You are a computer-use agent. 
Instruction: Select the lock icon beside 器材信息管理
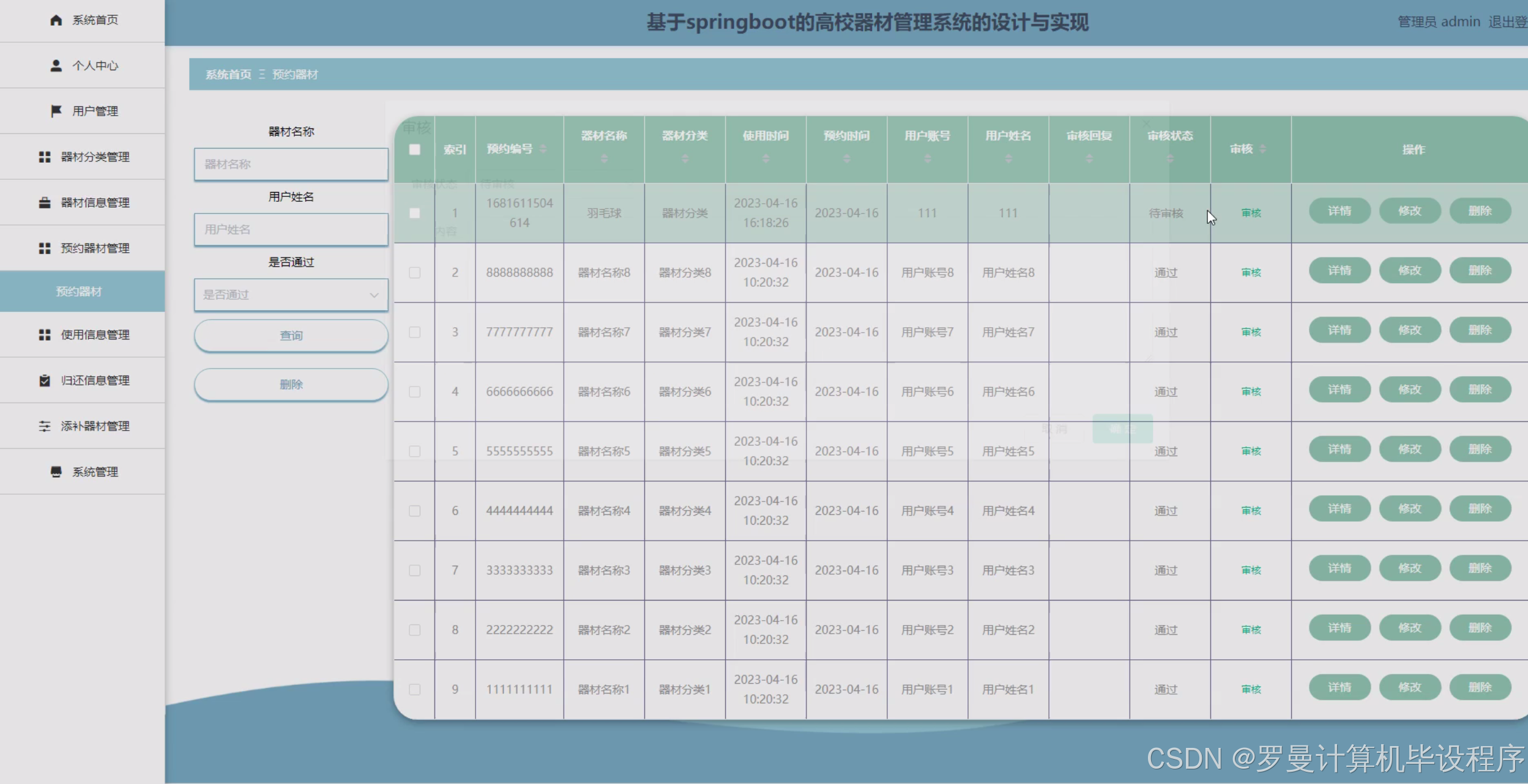(45, 202)
